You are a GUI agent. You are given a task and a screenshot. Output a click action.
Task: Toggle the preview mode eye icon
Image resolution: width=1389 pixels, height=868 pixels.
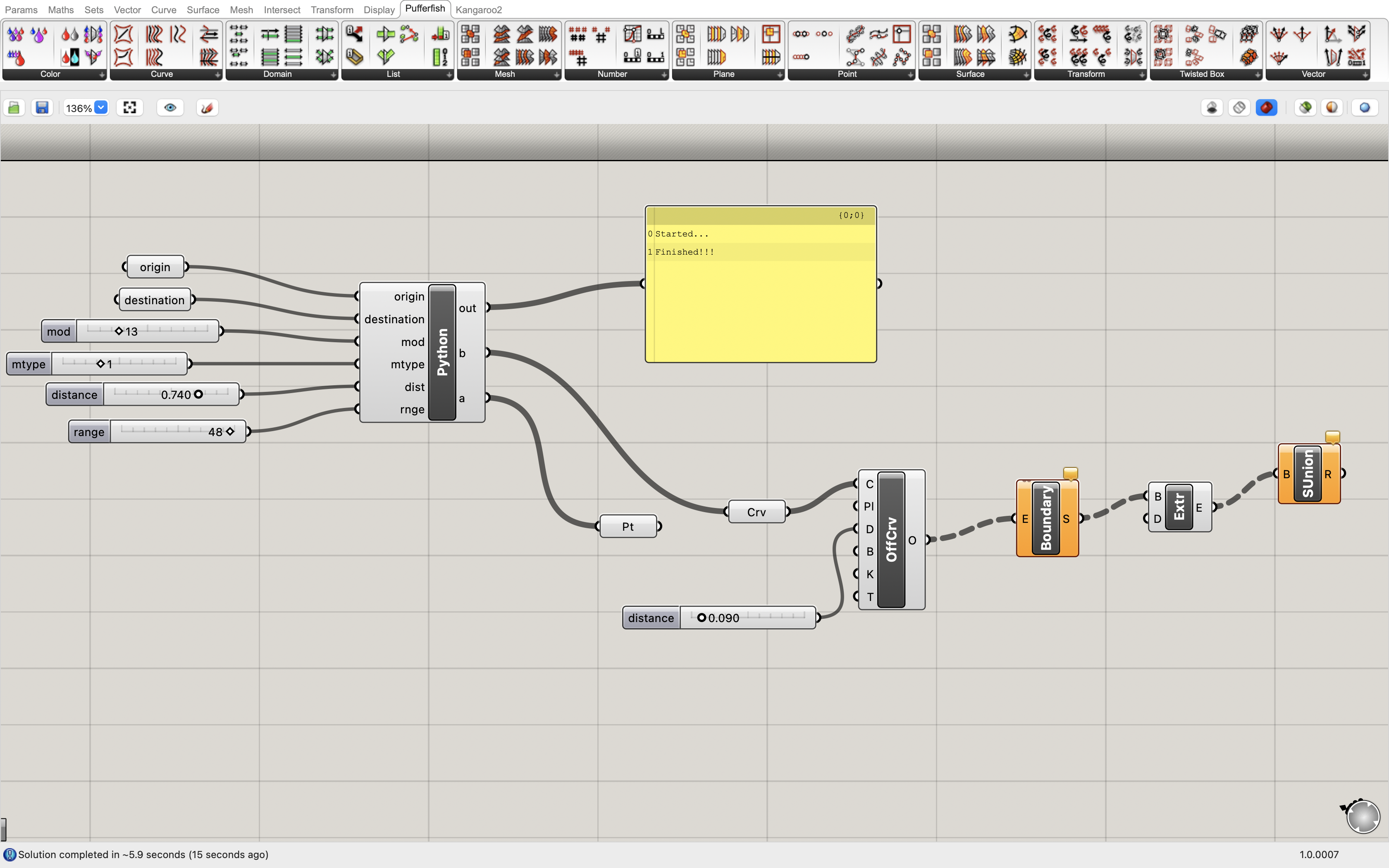tap(170, 107)
